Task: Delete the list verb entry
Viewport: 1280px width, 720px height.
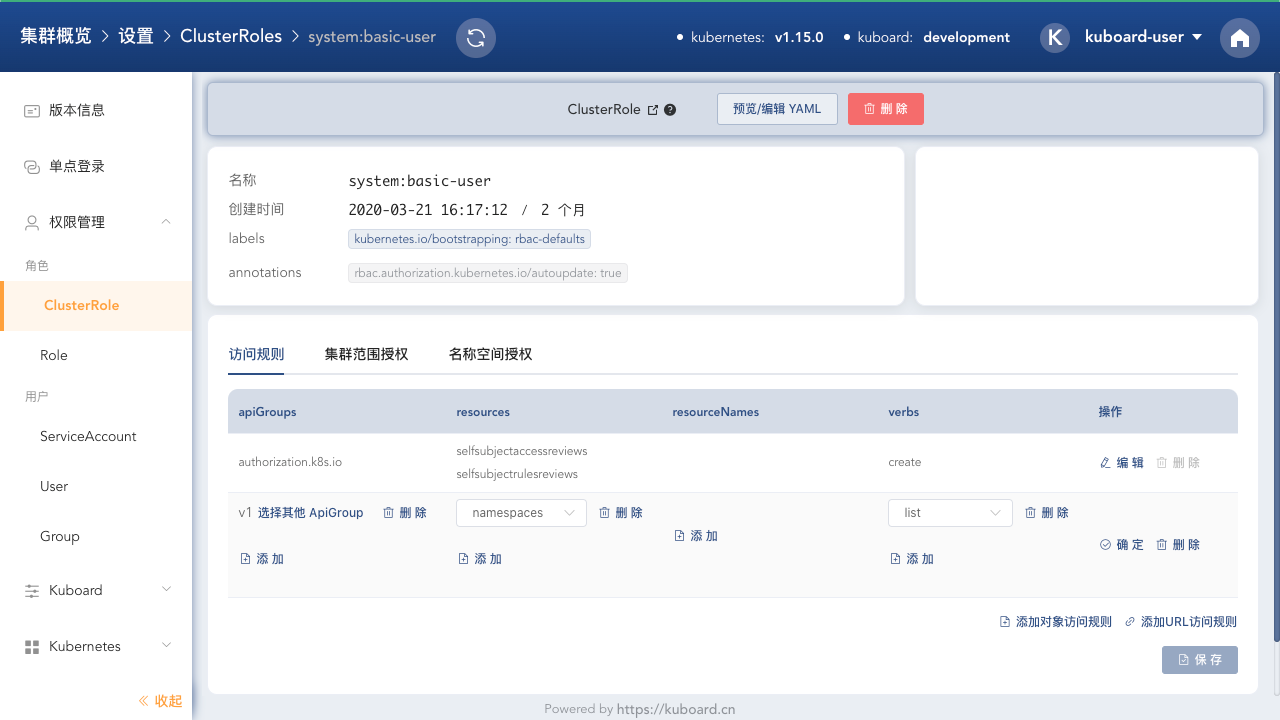Action: pos(1047,512)
